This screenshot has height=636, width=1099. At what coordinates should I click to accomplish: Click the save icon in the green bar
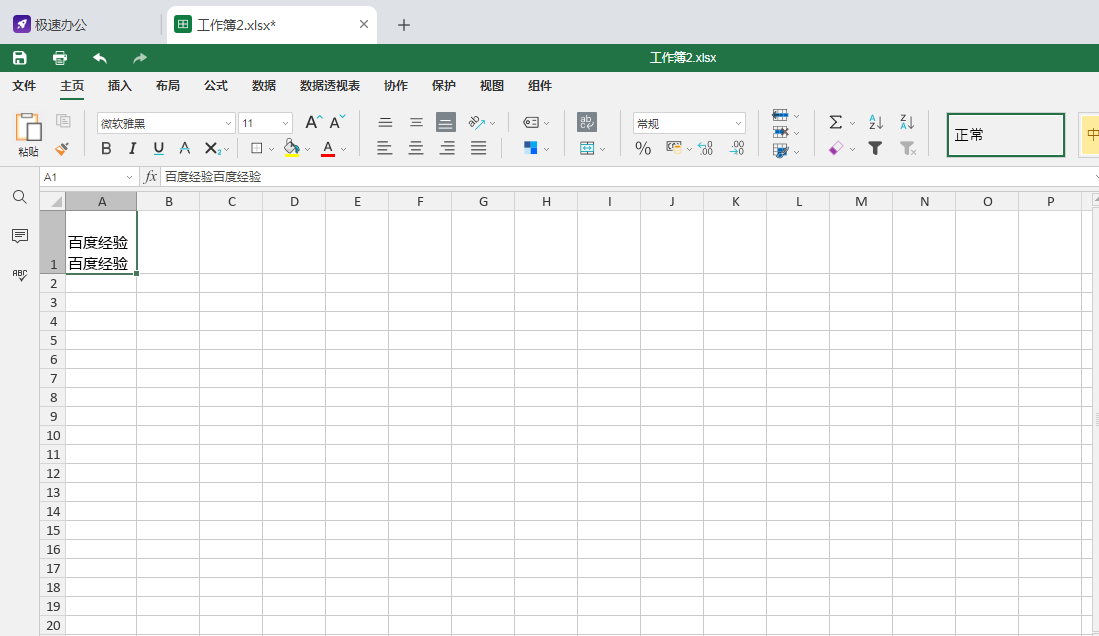pyautogui.click(x=20, y=58)
